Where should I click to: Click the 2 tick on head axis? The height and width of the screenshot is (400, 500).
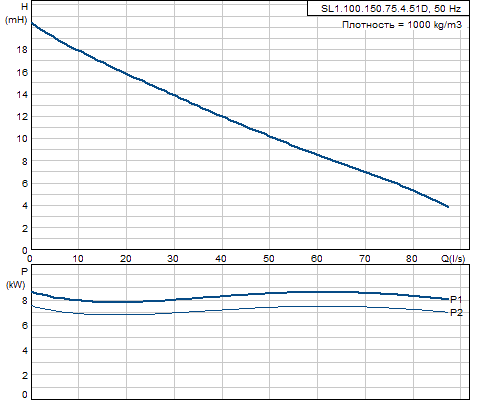25,229
